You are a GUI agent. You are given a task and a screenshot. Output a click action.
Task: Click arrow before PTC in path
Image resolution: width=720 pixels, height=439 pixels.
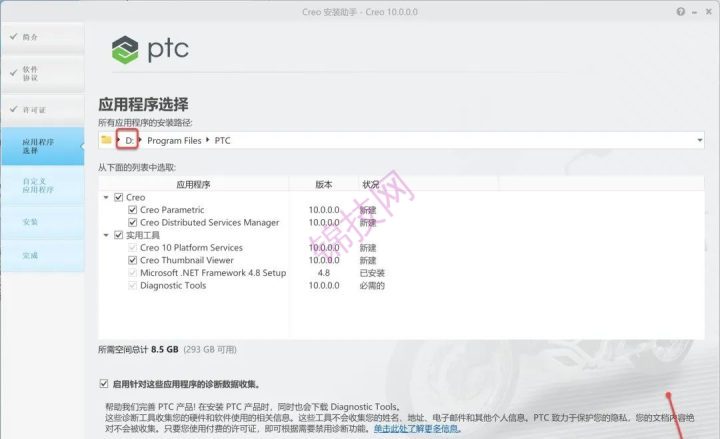[208, 140]
